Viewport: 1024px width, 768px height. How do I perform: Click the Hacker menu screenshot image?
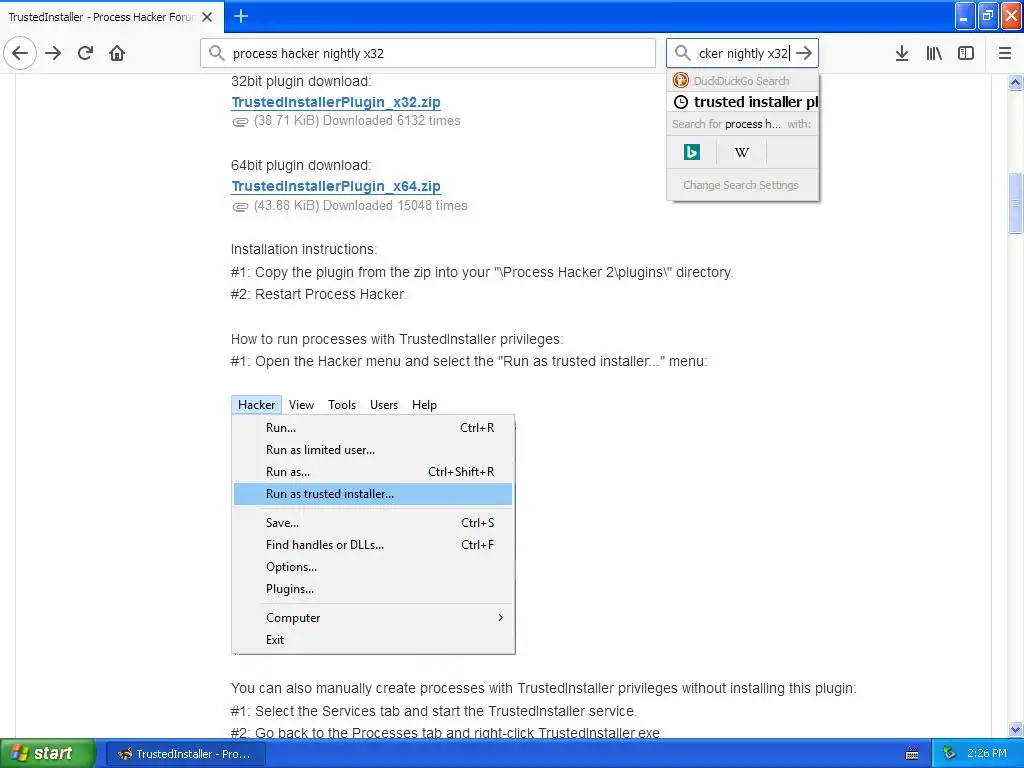[373, 524]
